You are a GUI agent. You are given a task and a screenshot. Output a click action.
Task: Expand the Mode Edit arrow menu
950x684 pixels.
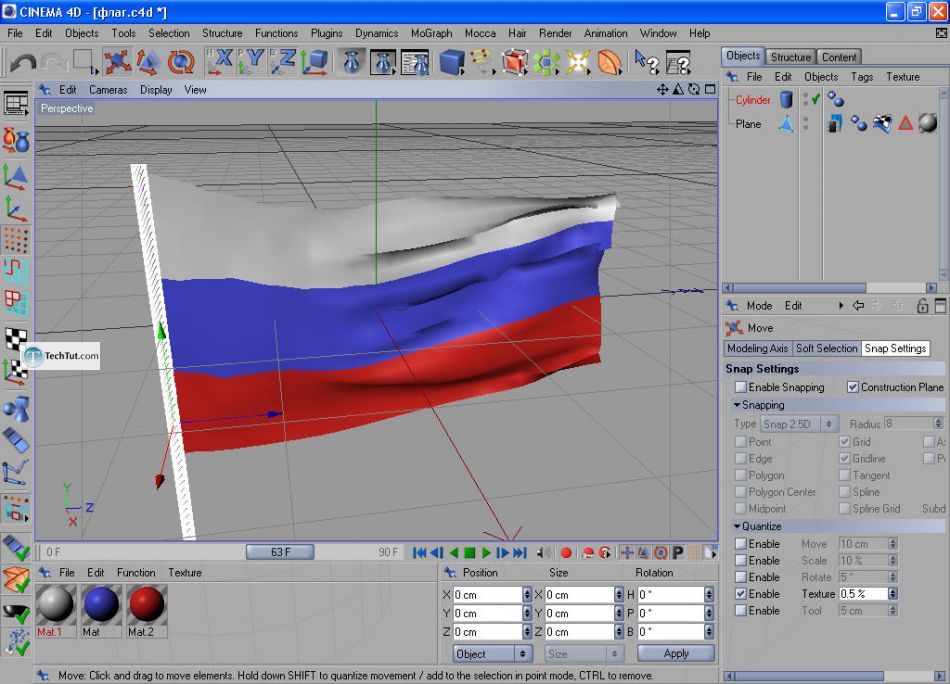coord(841,305)
